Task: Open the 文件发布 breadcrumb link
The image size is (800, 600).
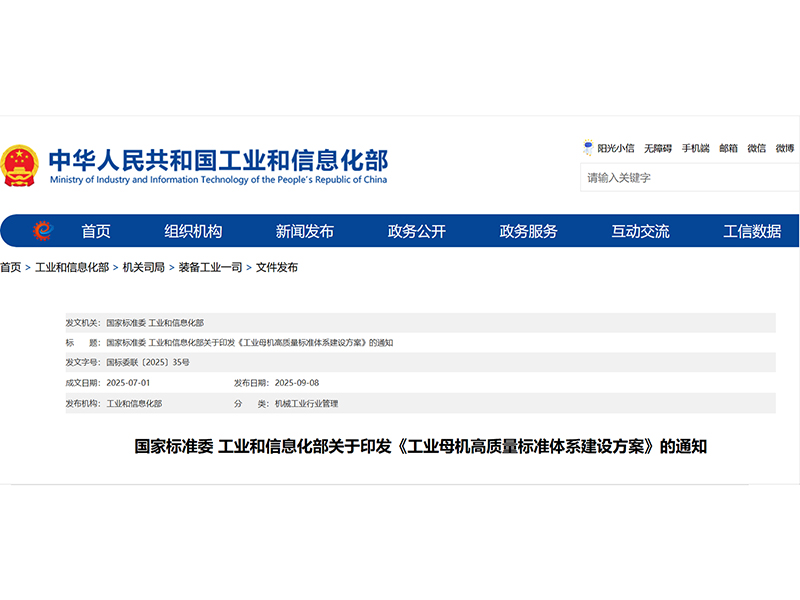Action: click(277, 267)
